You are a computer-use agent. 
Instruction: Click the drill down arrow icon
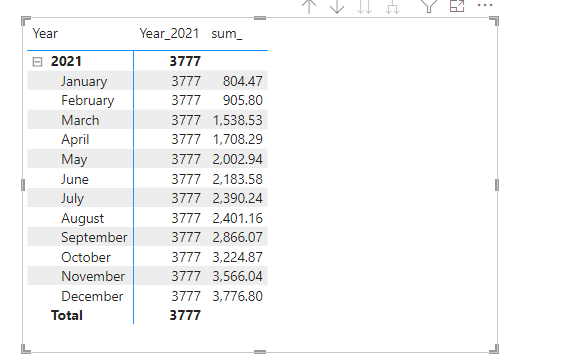coord(337,6)
